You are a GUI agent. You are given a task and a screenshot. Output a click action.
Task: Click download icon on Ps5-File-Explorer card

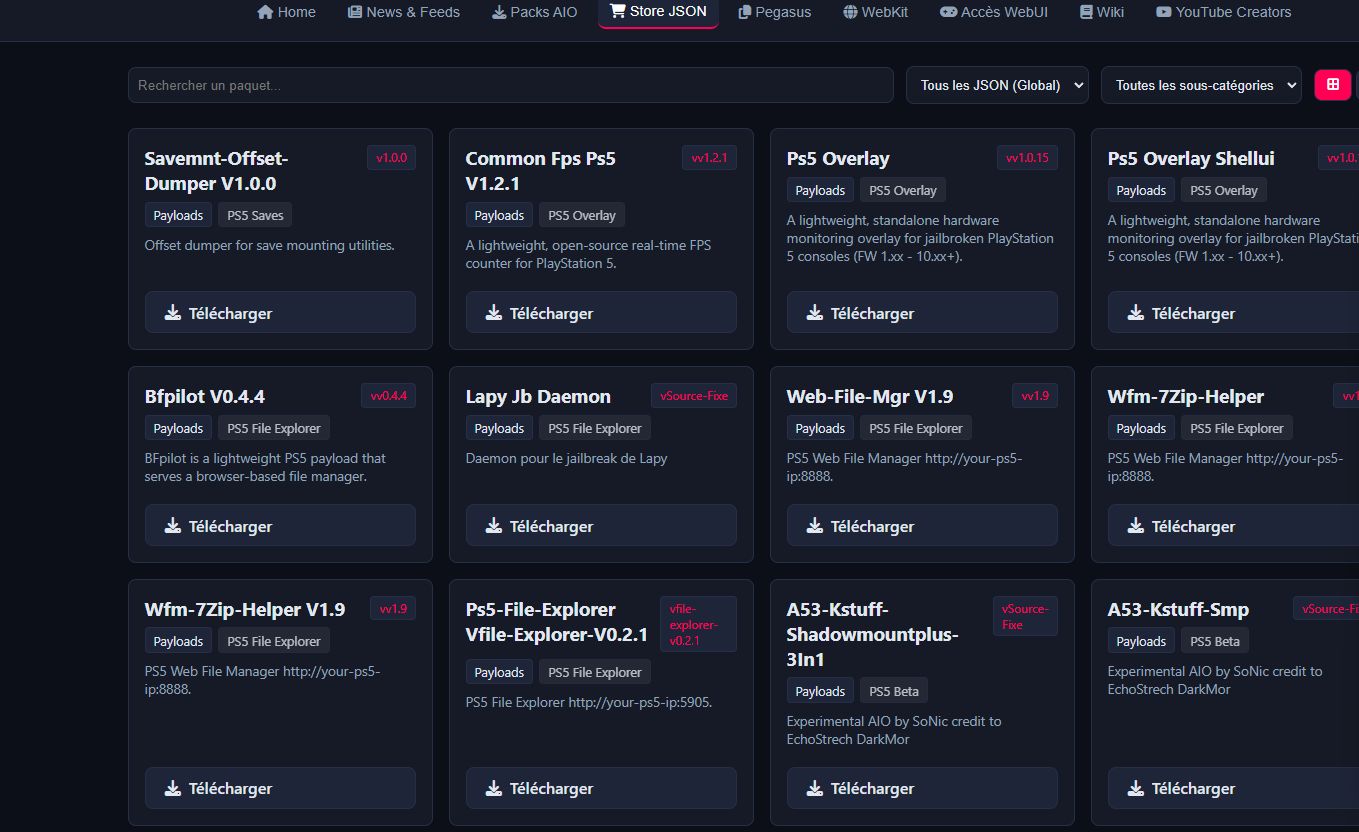click(493, 789)
